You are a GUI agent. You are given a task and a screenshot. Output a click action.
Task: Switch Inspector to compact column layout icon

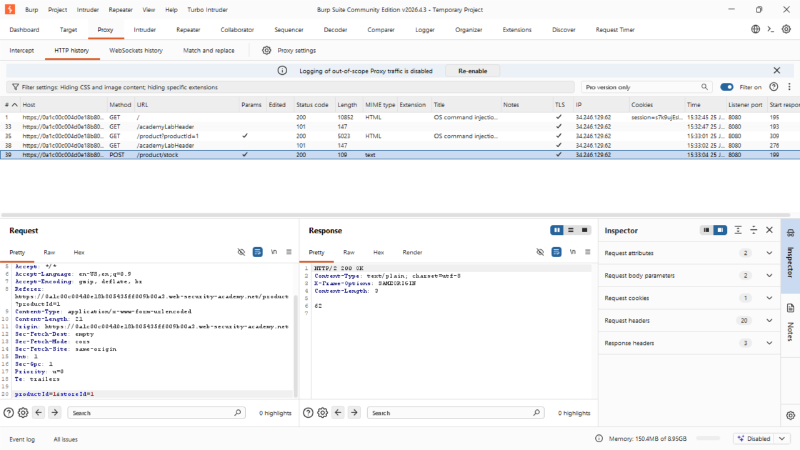coord(706,230)
